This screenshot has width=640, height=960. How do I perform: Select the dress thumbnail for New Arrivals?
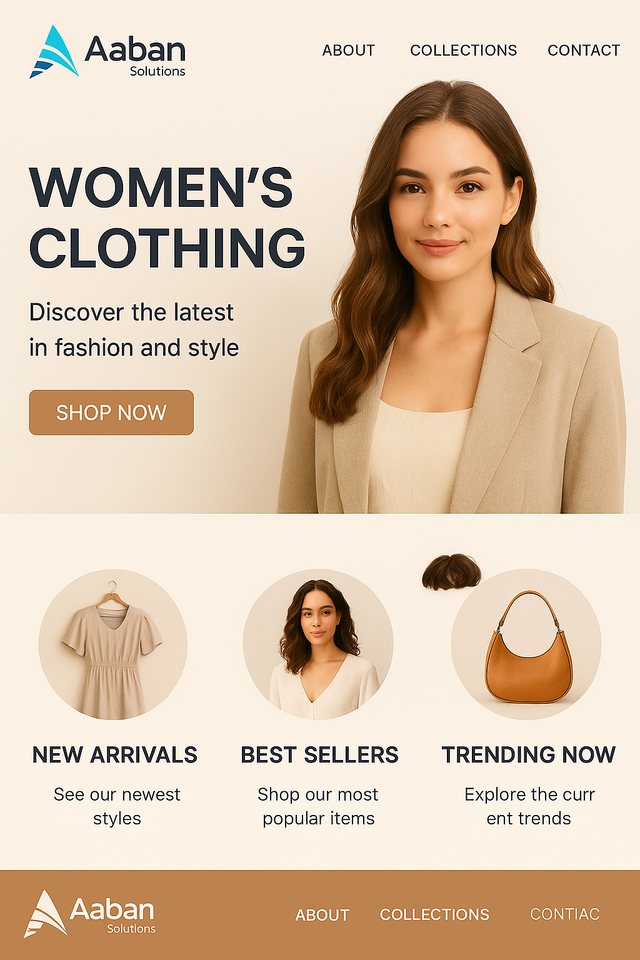[x=113, y=644]
